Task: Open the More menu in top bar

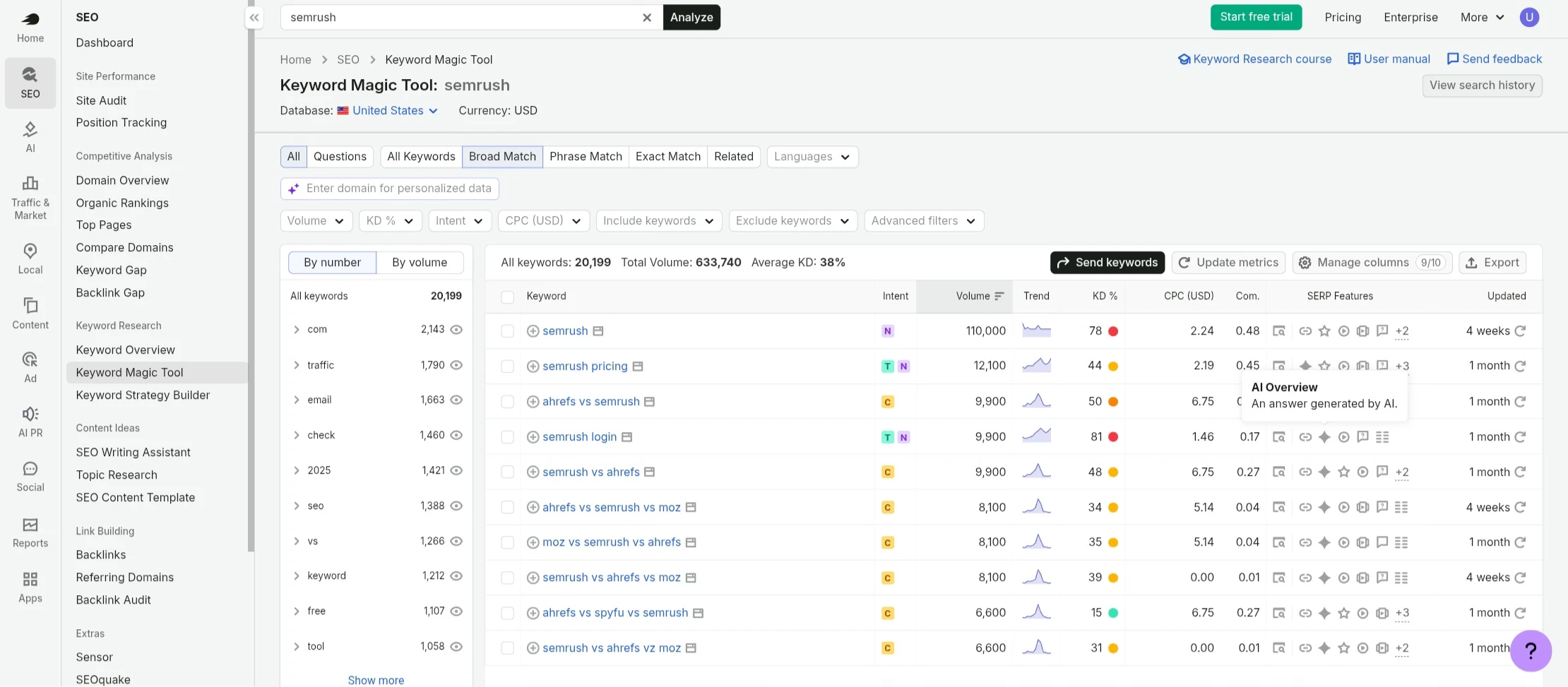Action: click(1482, 18)
